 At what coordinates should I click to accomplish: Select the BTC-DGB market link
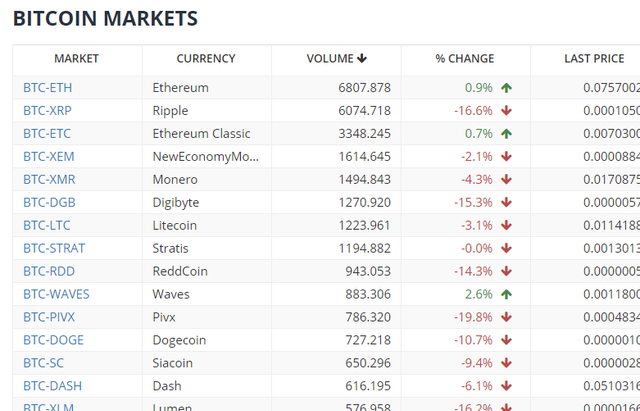pos(48,203)
